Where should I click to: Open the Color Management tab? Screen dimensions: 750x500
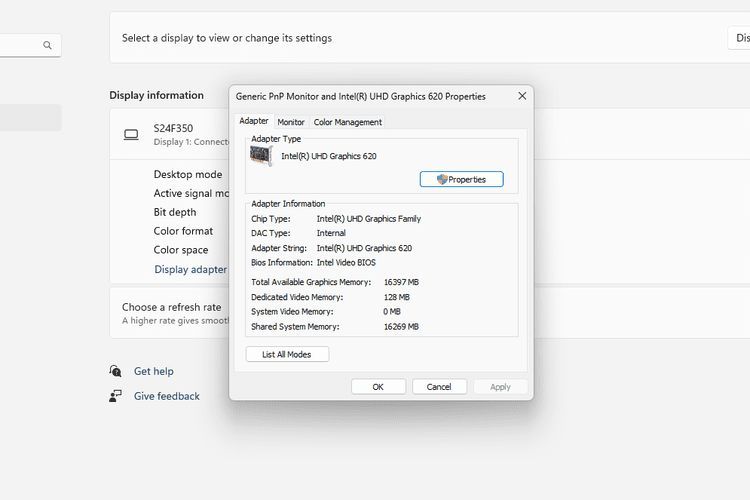coord(347,122)
